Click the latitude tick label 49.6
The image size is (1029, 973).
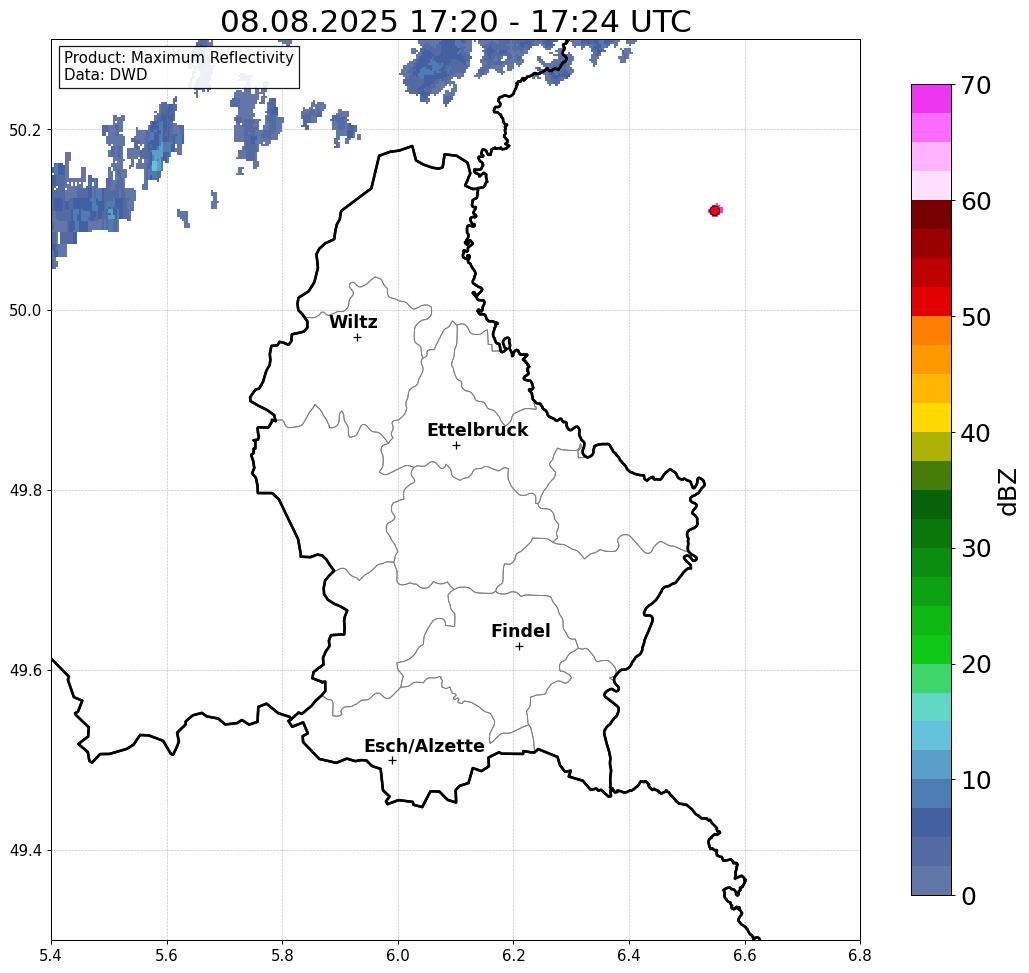[x=24, y=671]
